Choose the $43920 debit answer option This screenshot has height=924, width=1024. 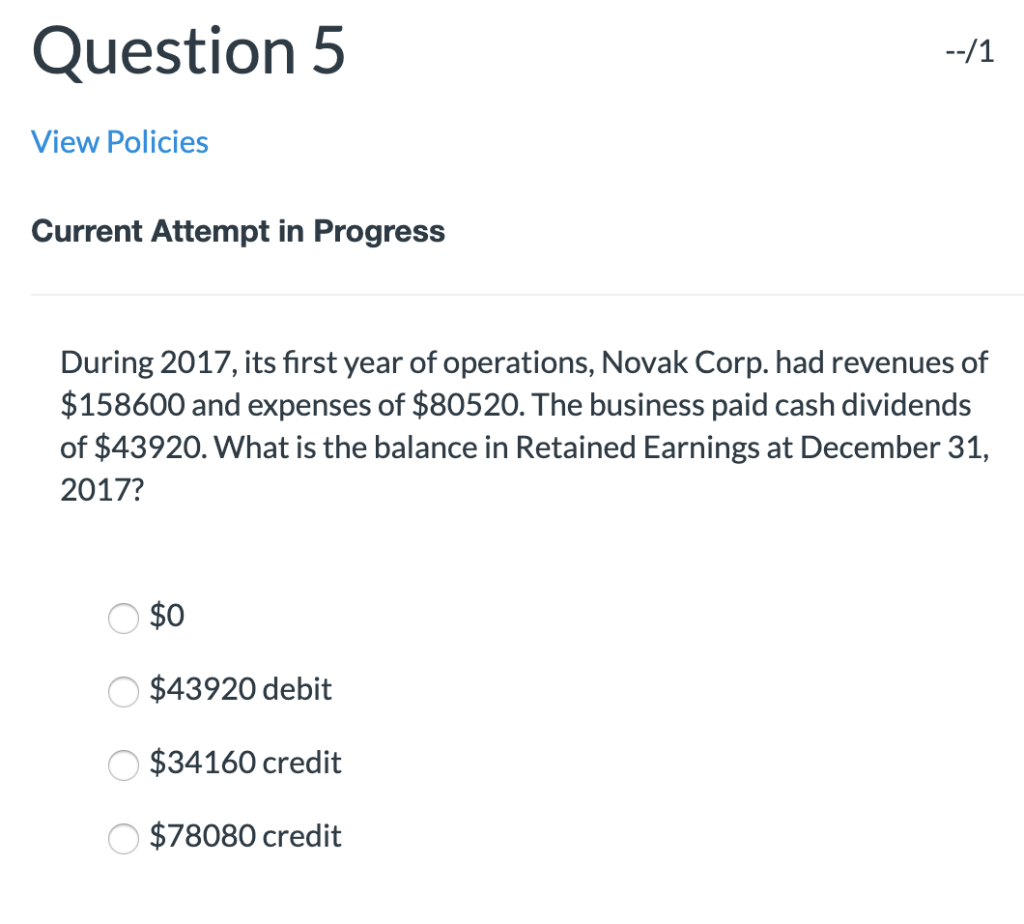[123, 691]
